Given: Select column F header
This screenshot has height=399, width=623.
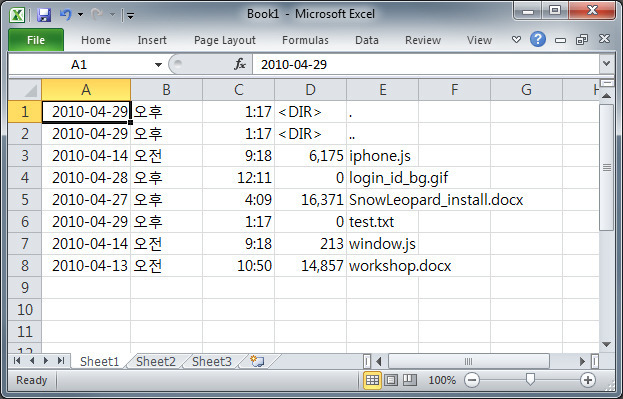Looking at the screenshot, I should pyautogui.click(x=454, y=90).
